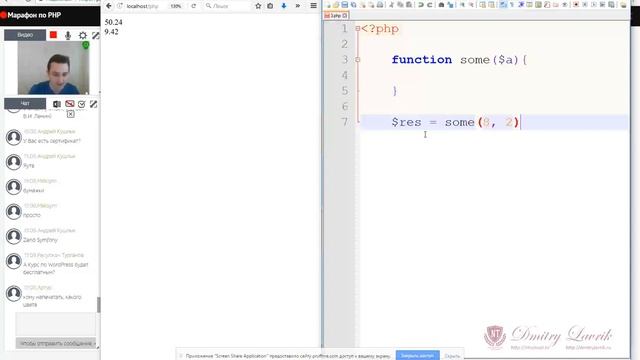
Task: Click the blue stop sharing button in notification
Action: pyautogui.click(x=417, y=356)
